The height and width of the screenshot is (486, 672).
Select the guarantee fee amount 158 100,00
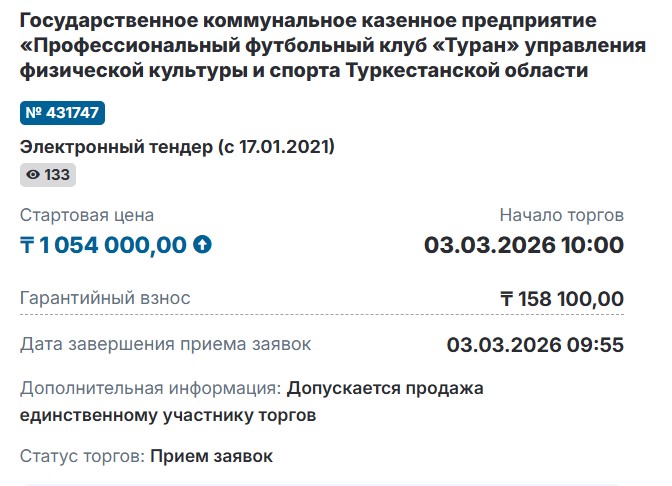pos(570,299)
